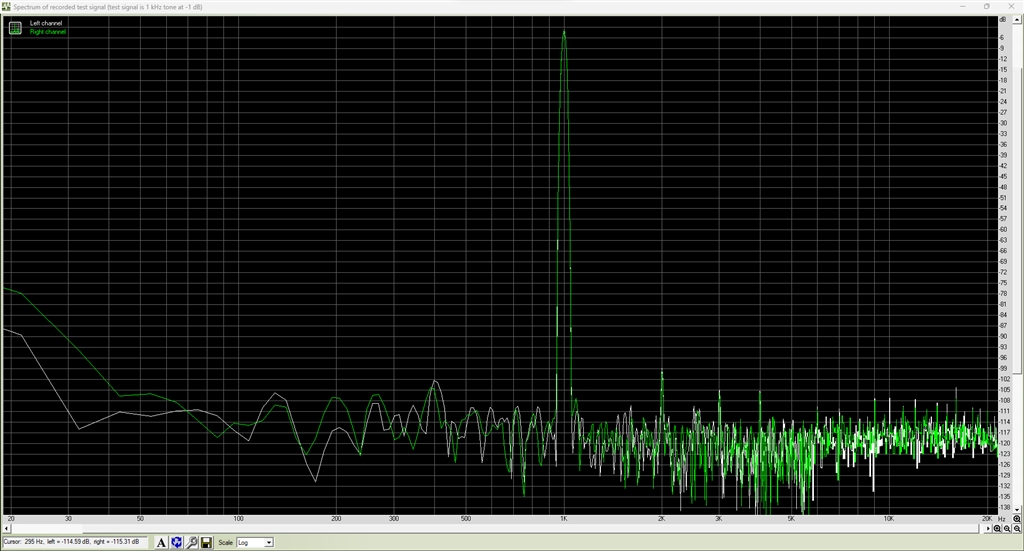This screenshot has height=551, width=1024.
Task: Click the cursor readout '295 Hz' status field
Action: (76, 542)
